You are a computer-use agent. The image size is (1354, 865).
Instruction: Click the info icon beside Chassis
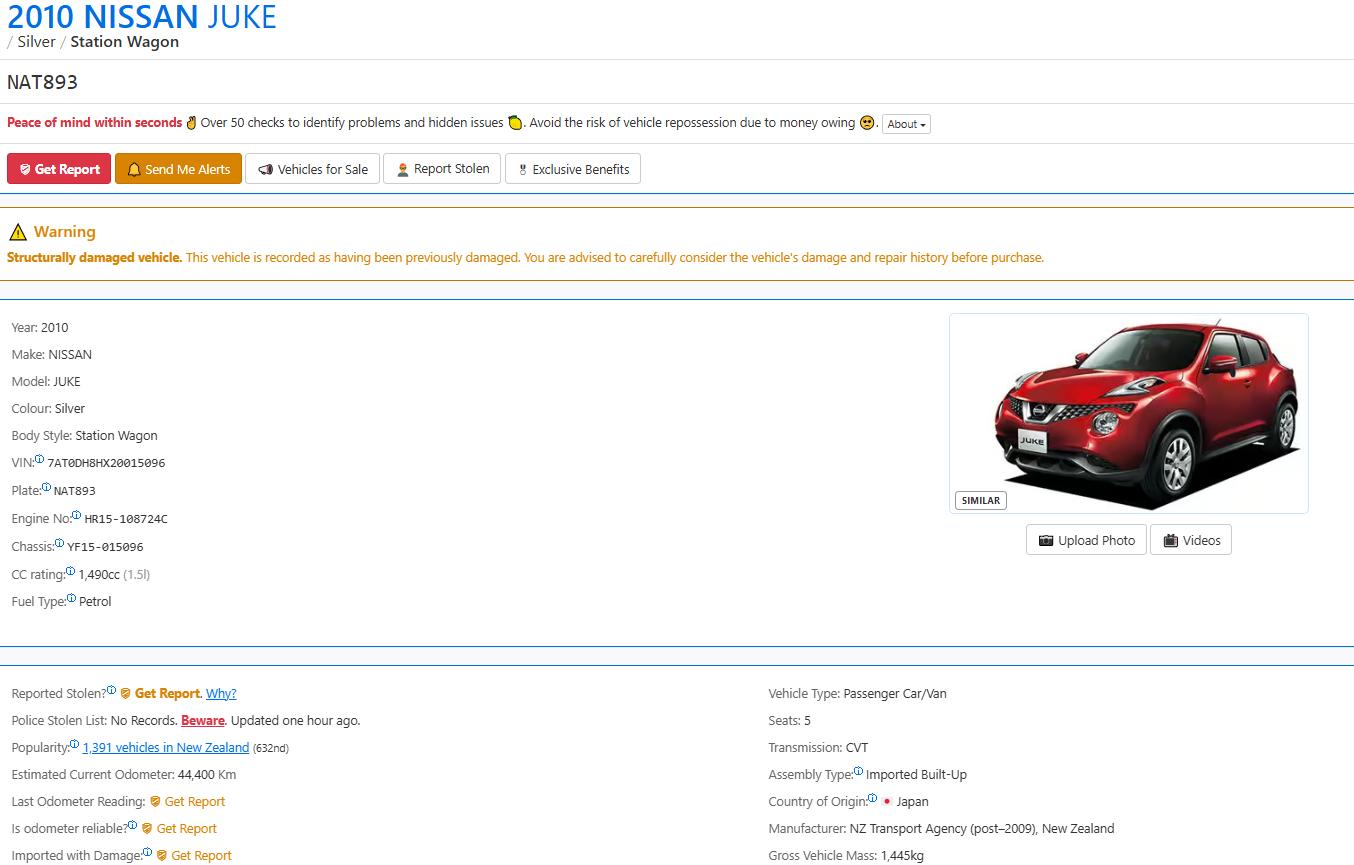pyautogui.click(x=60, y=543)
